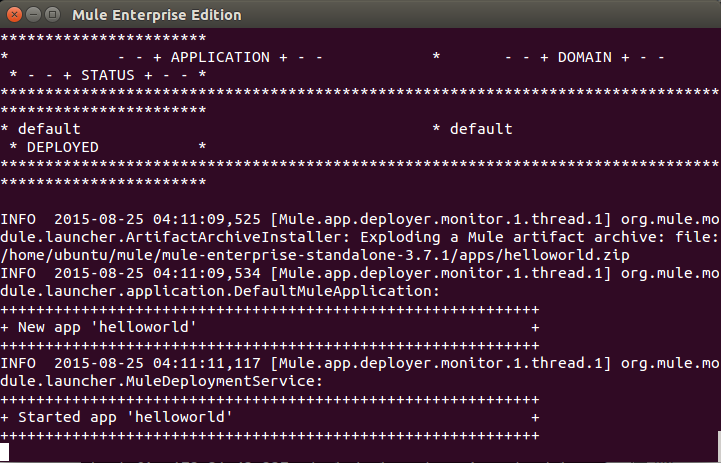Screen dimensions: 721x463
Task: Click the terminal scrollbar thumb at right edge
Action: point(719,446)
